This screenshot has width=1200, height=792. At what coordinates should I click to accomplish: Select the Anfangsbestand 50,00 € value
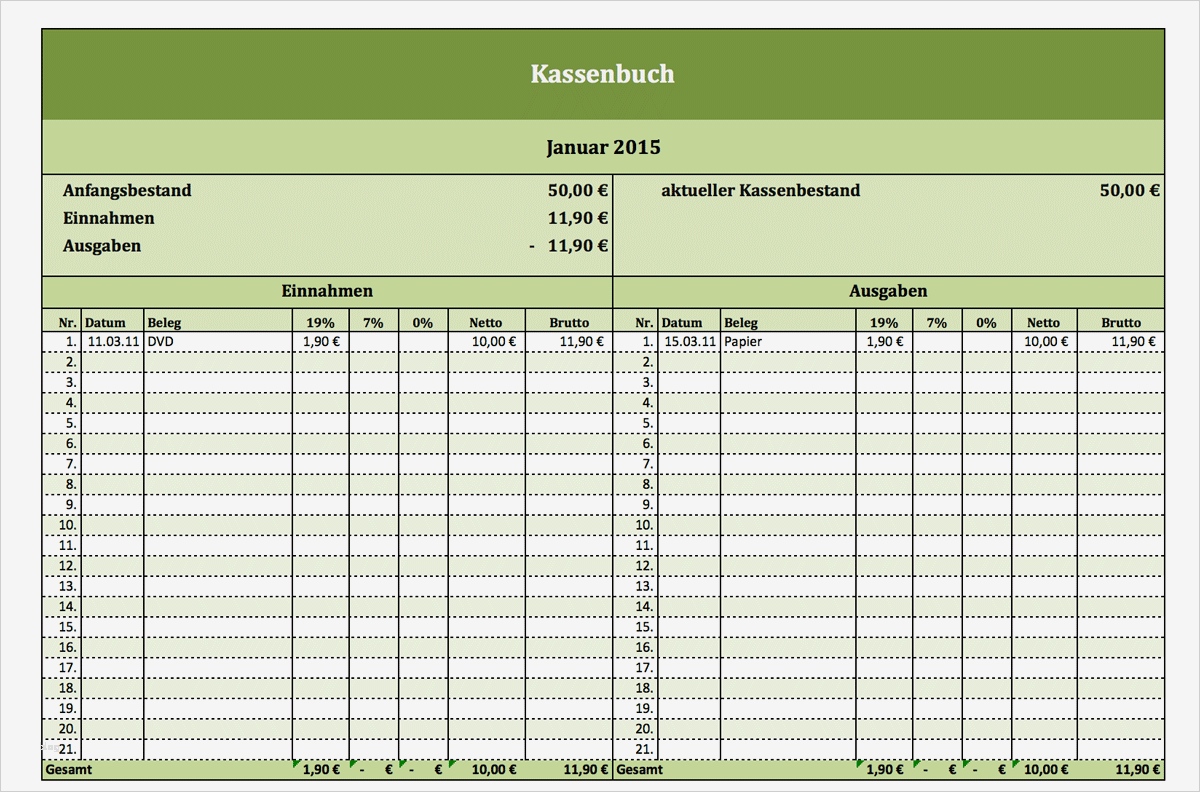tap(577, 190)
